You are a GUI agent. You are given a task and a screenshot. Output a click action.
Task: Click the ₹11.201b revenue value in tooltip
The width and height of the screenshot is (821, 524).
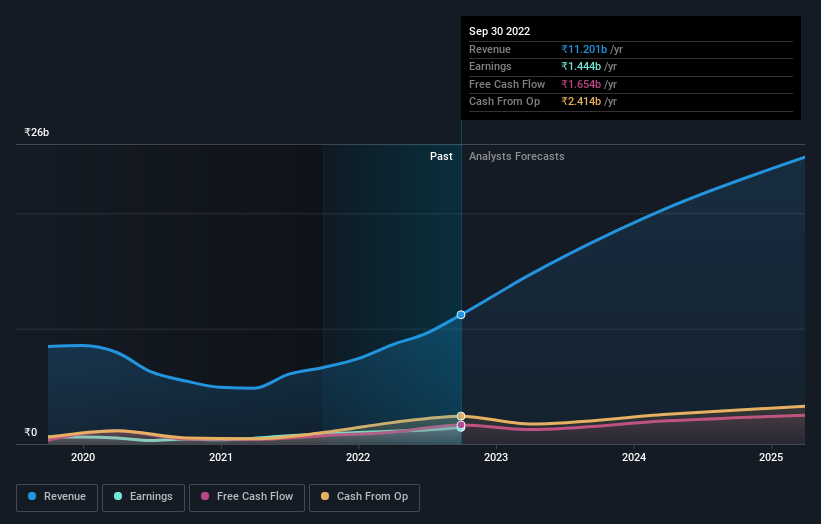[584, 49]
